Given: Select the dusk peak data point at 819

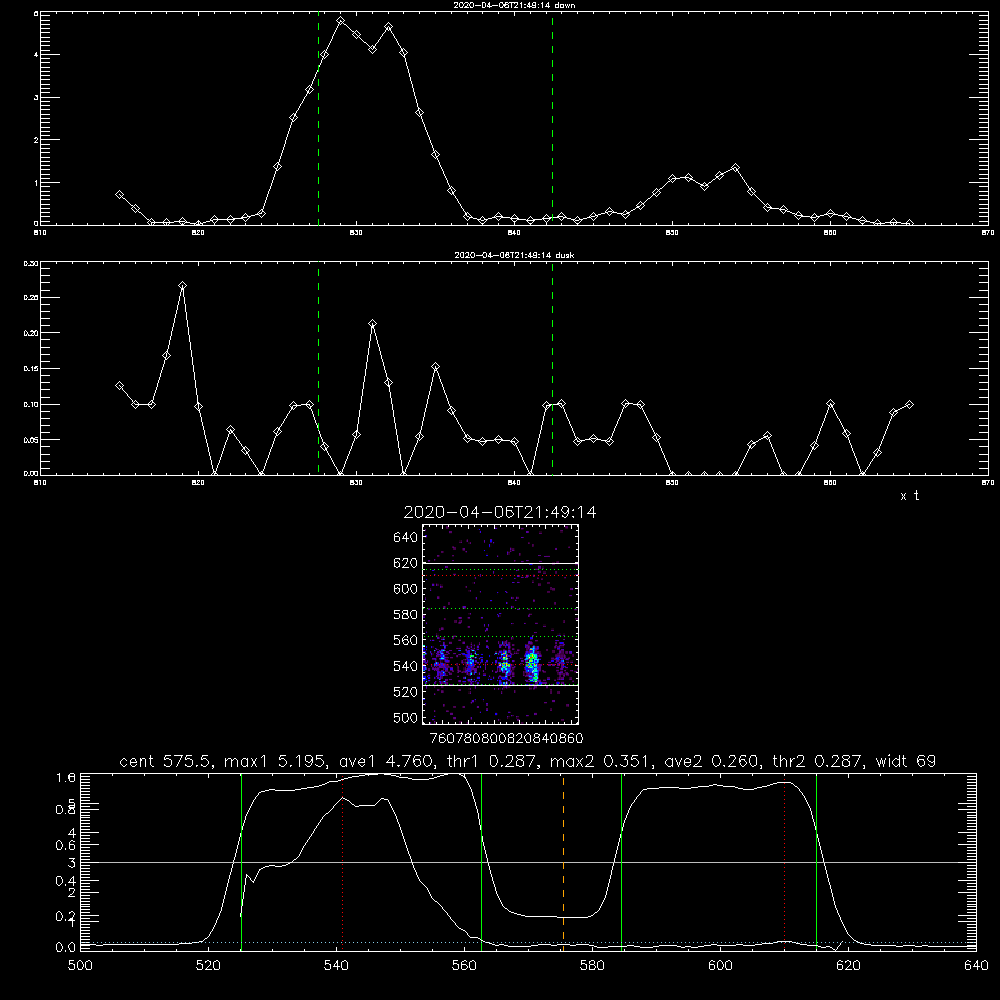Looking at the screenshot, I should point(182,286).
